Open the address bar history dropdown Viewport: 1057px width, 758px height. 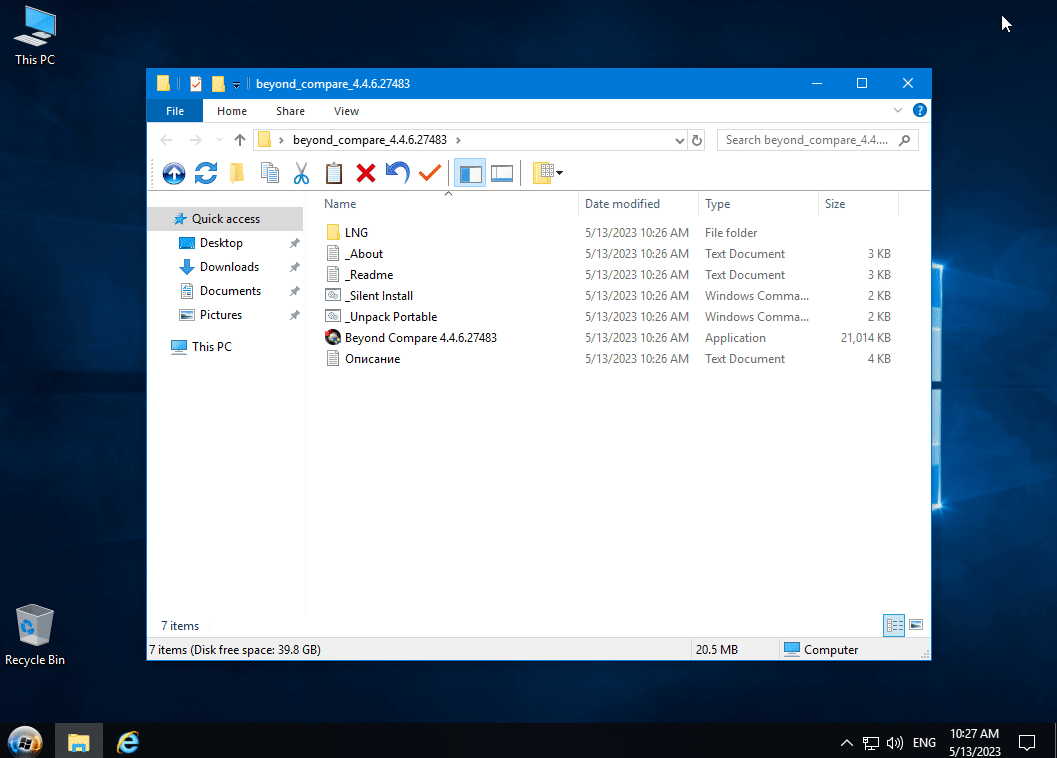(x=680, y=140)
